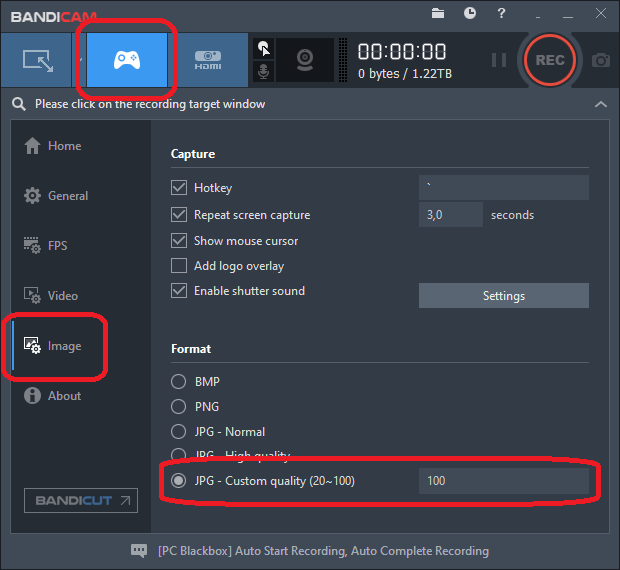Disable the Hotkey checkbox

pos(179,188)
